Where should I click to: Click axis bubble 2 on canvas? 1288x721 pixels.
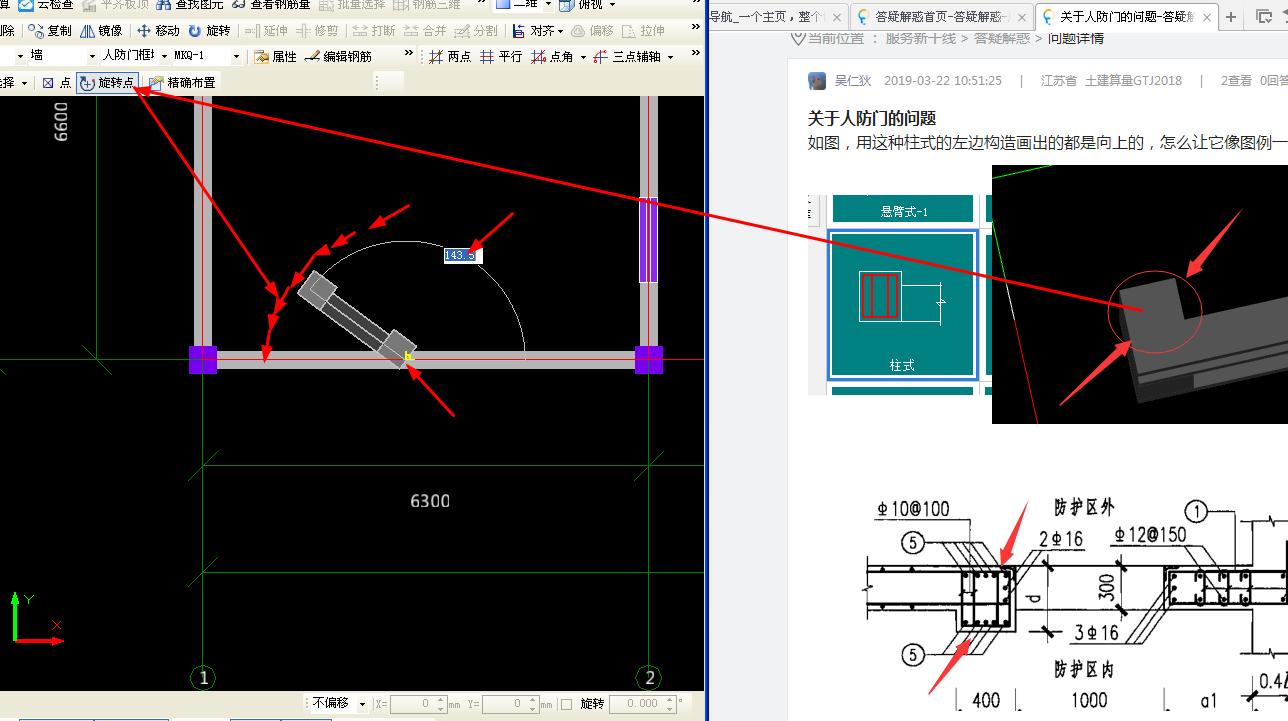point(650,678)
